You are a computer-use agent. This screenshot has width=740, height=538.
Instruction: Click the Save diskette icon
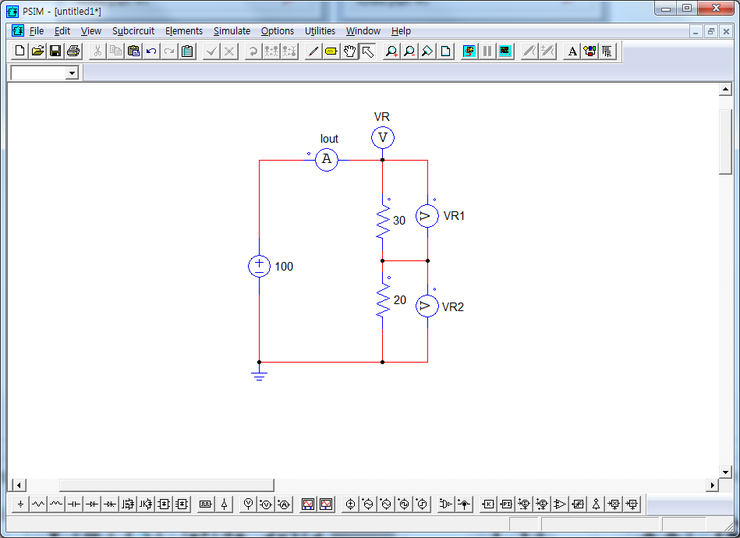tap(55, 51)
